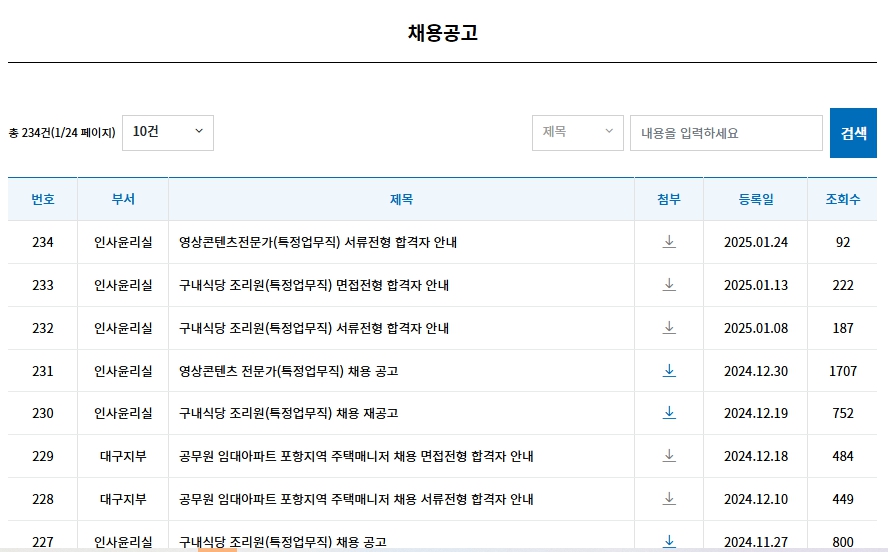Open 구내식당 조리원 서류전형 합격자 안내 post
The image size is (888, 552).
[314, 328]
